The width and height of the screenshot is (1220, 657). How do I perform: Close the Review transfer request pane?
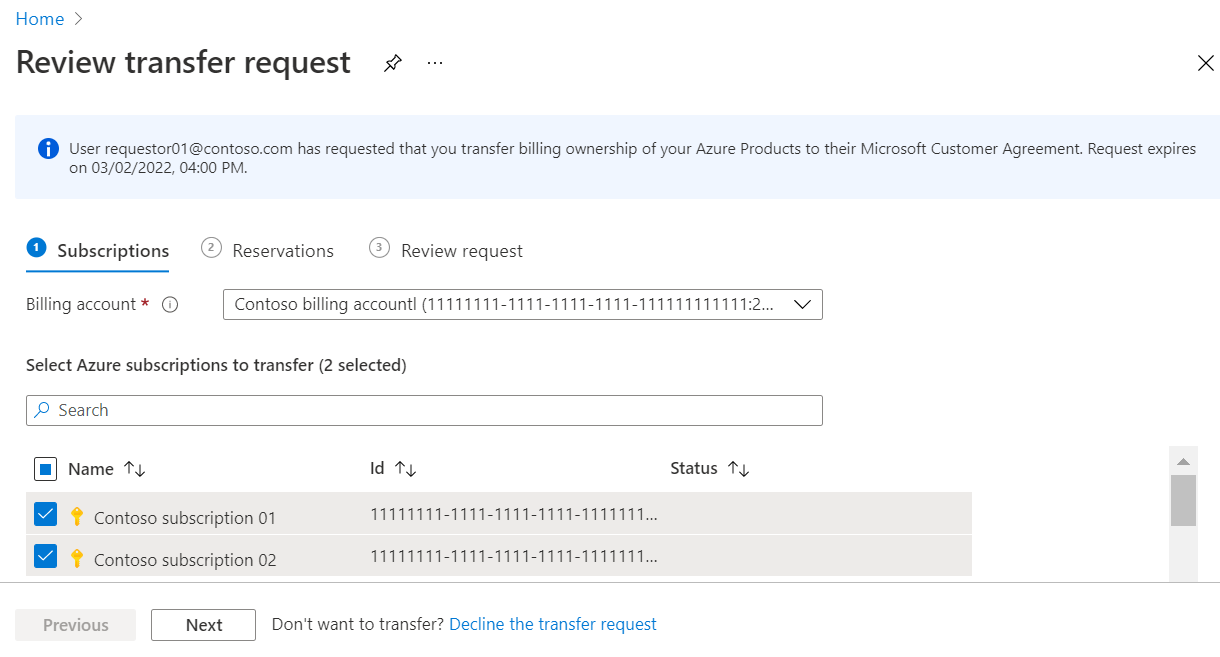click(x=1205, y=63)
